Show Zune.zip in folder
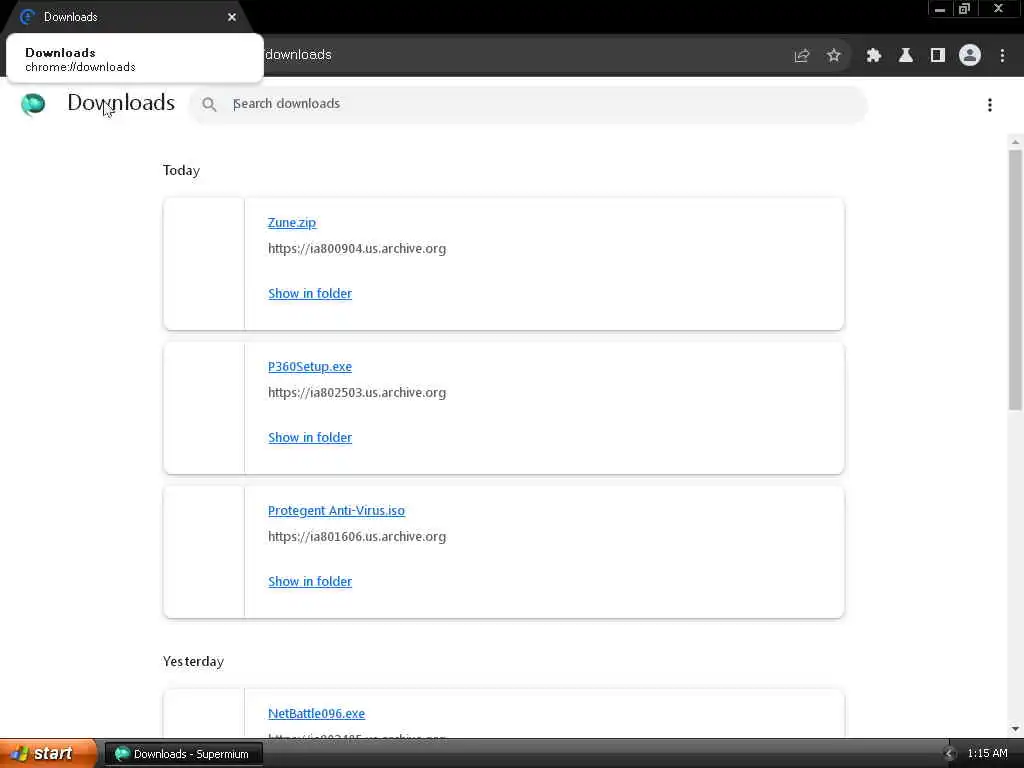 pyautogui.click(x=310, y=293)
